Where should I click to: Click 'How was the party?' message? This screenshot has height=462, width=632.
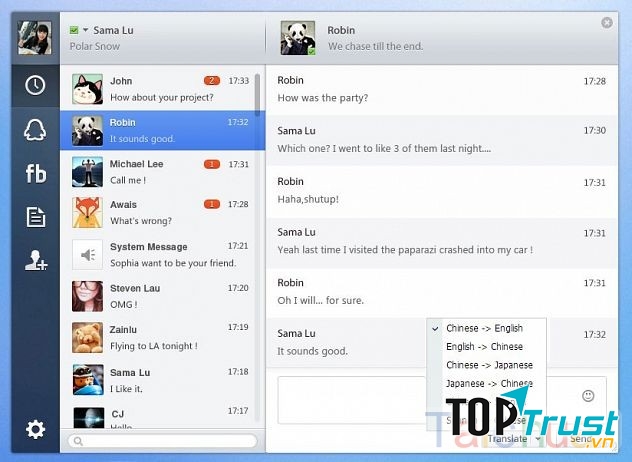(x=322, y=98)
